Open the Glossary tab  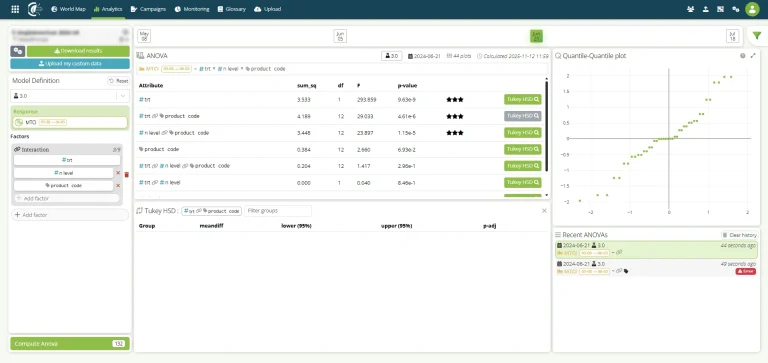[232, 9]
